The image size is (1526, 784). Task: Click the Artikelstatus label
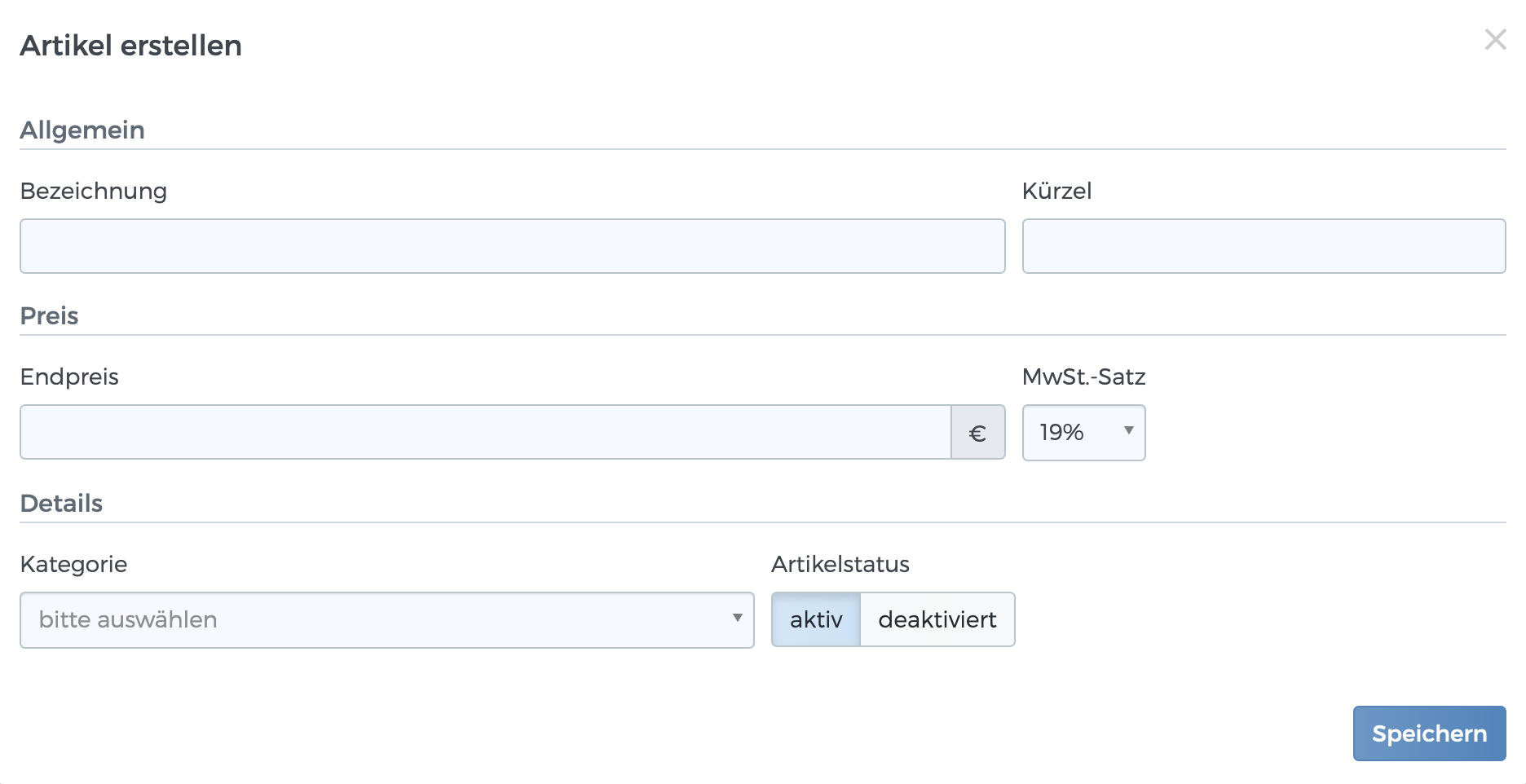[x=840, y=565]
